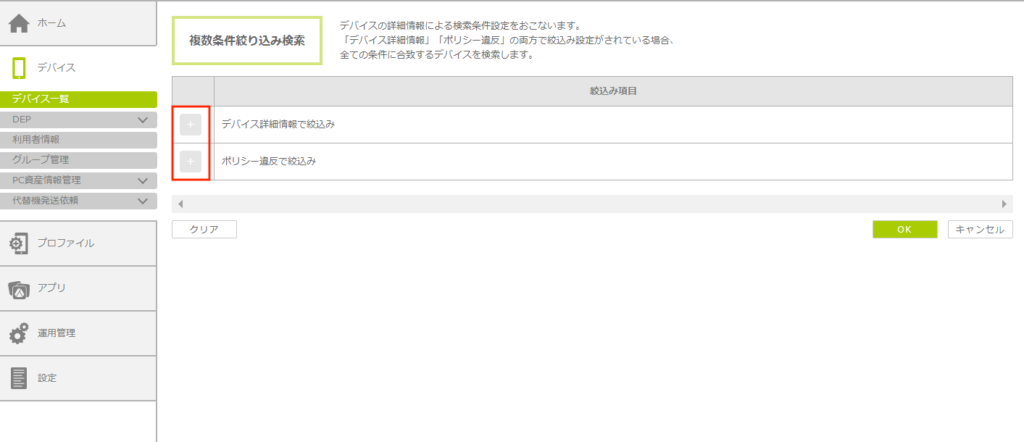Expand the デバイス詳細情報で絞込み plus button
Image resolution: width=1024 pixels, height=442 pixels.
click(191, 125)
